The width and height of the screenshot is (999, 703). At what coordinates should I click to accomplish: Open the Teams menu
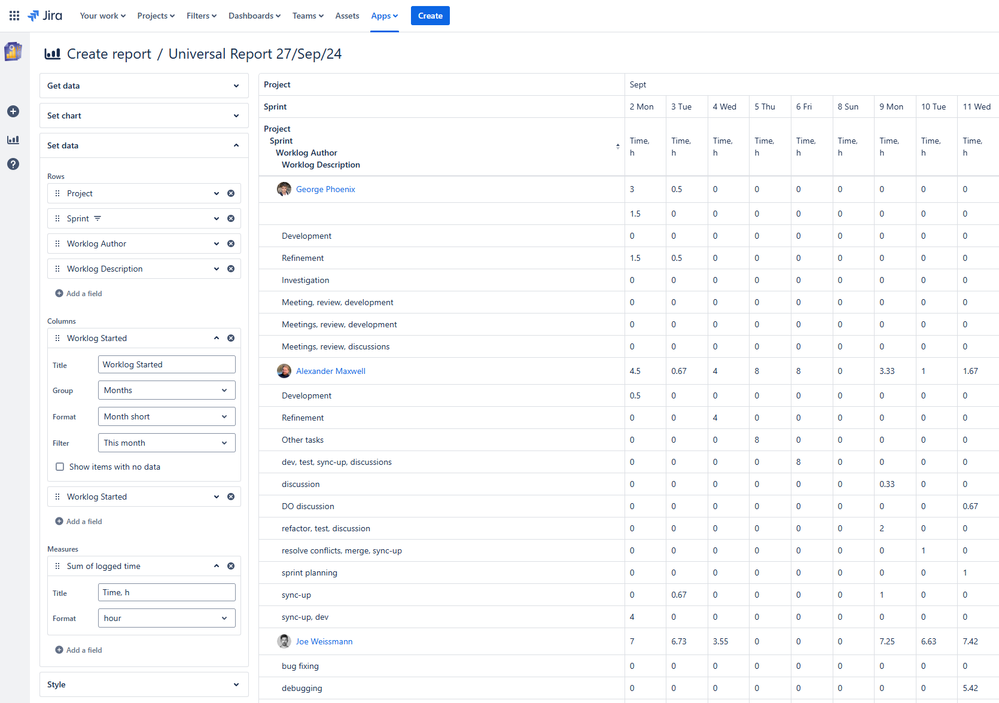[308, 16]
